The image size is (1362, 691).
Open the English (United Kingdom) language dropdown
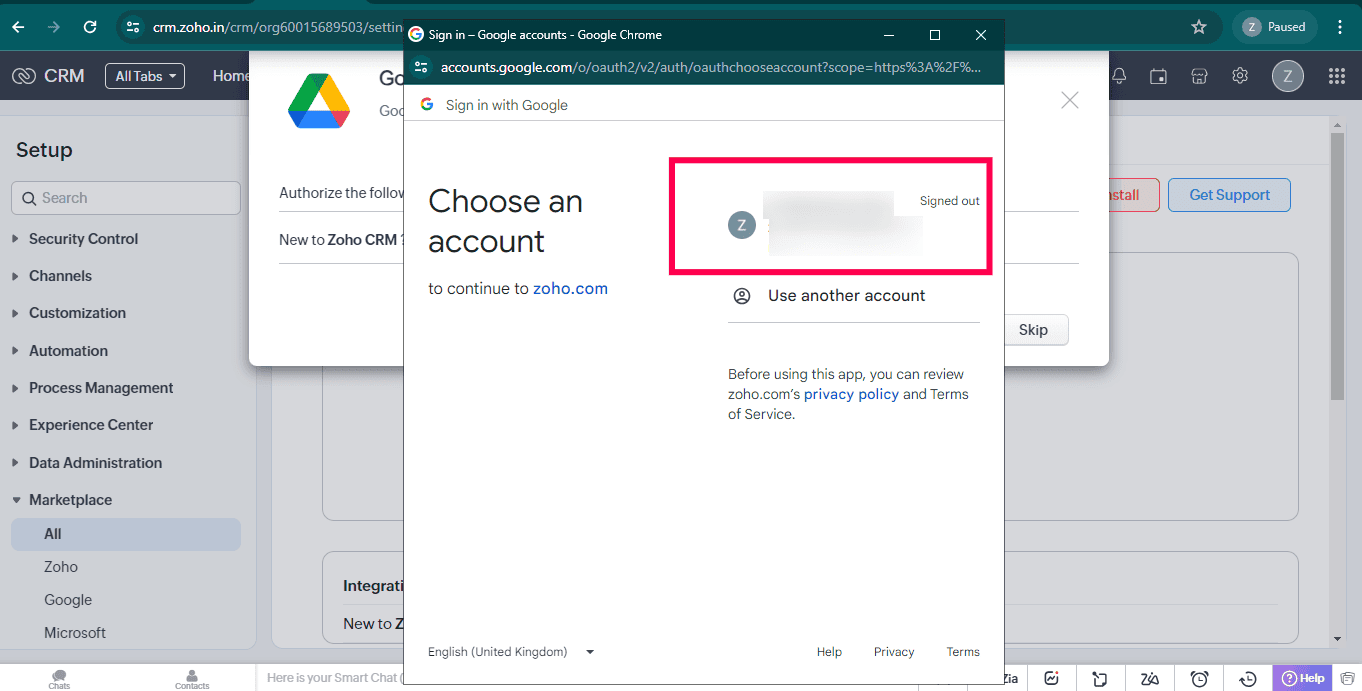click(x=511, y=652)
